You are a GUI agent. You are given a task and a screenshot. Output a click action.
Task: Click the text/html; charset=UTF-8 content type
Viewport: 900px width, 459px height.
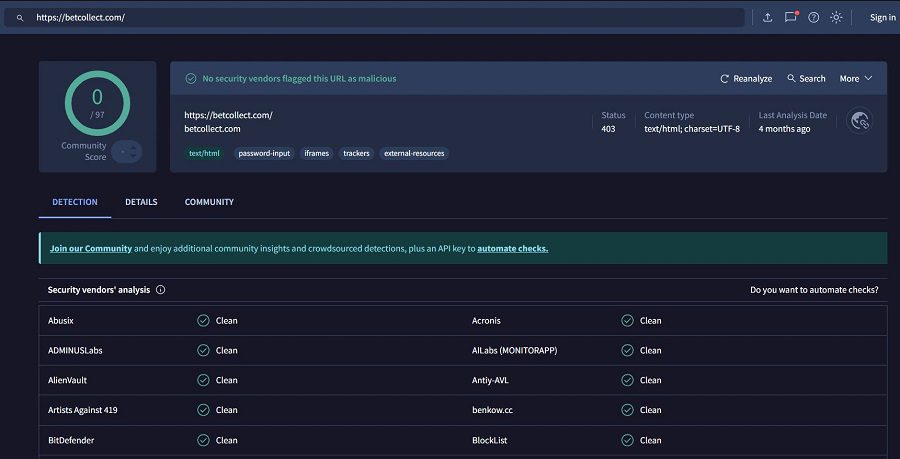[x=692, y=129]
